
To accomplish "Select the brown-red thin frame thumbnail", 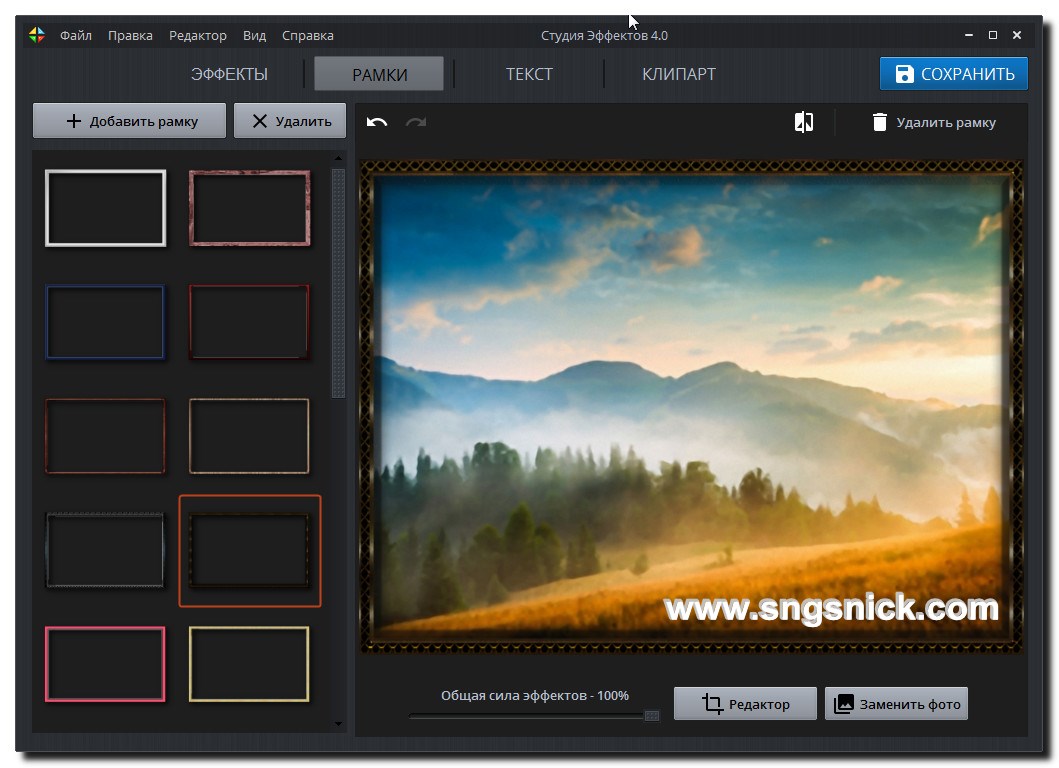I will click(x=105, y=436).
